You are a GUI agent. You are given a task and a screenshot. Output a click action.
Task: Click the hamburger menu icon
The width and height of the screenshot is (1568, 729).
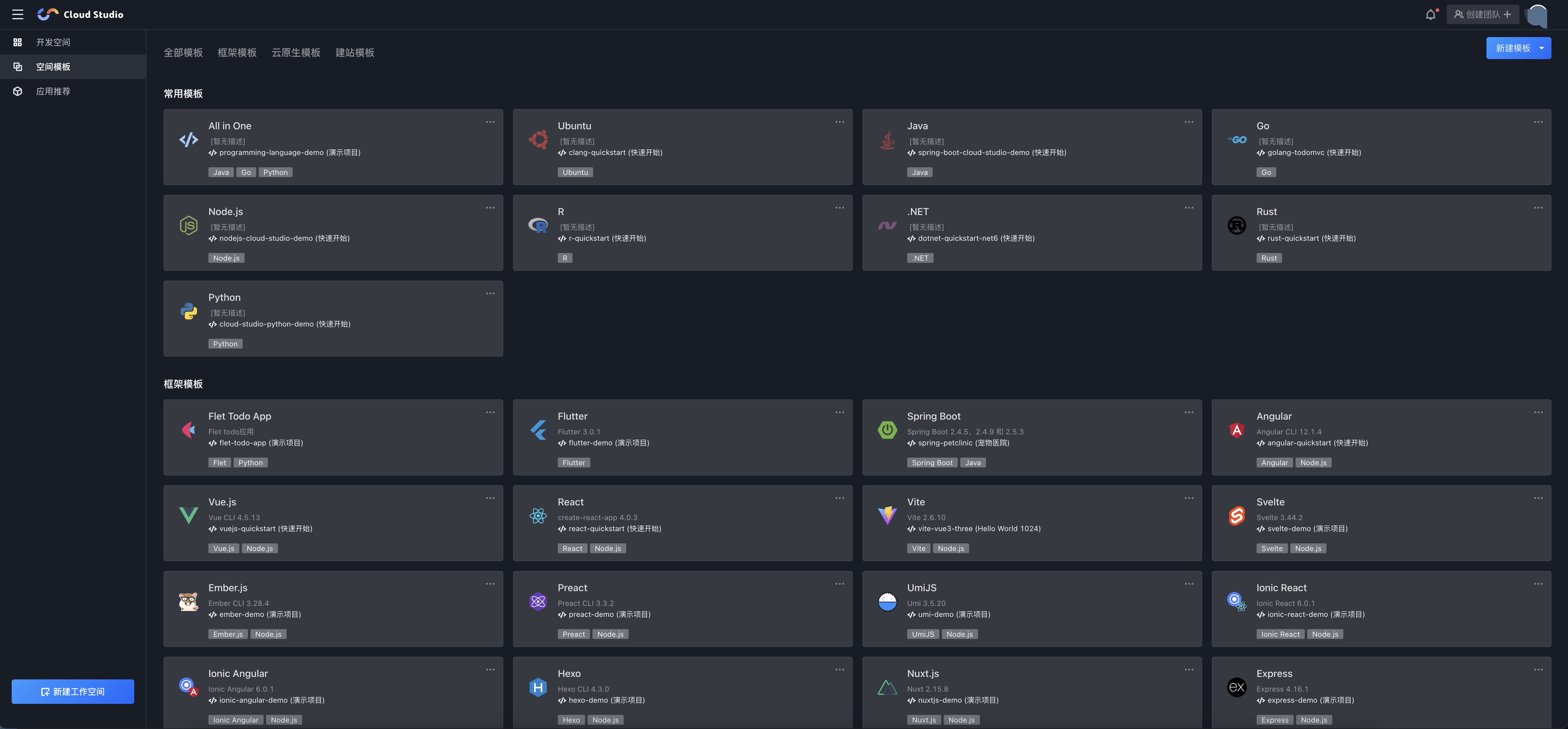pos(18,14)
